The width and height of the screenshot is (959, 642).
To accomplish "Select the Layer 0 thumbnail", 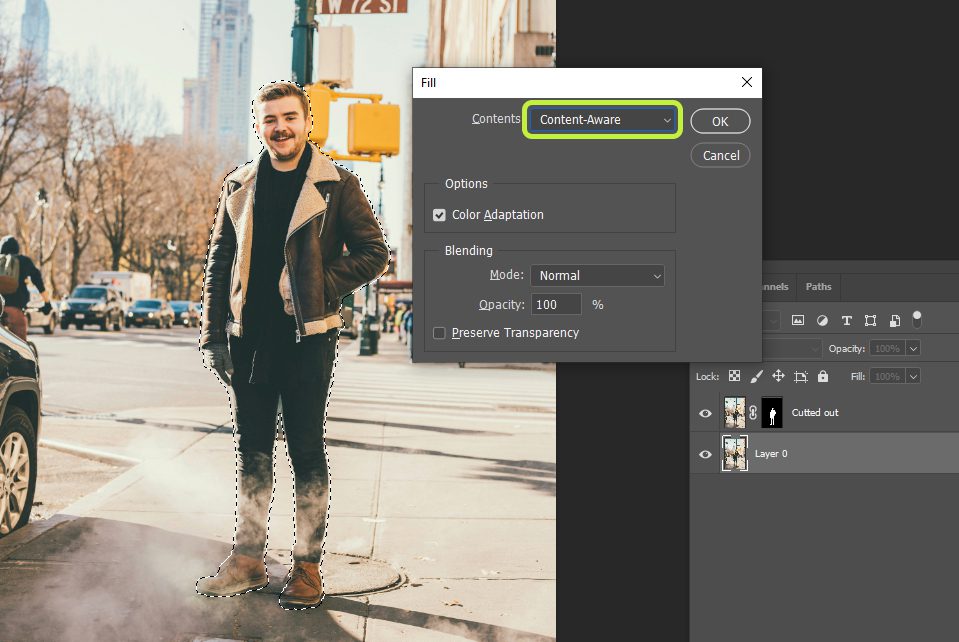I will (x=735, y=453).
